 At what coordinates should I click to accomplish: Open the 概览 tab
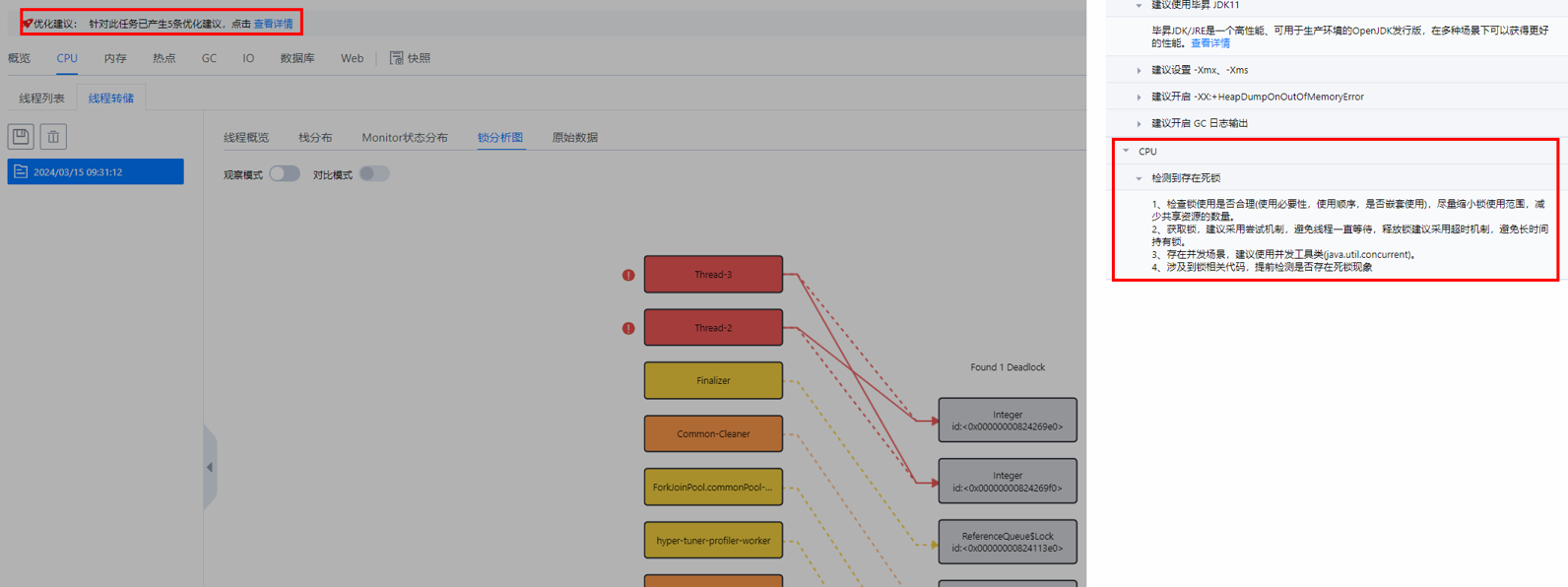pyautogui.click(x=19, y=58)
